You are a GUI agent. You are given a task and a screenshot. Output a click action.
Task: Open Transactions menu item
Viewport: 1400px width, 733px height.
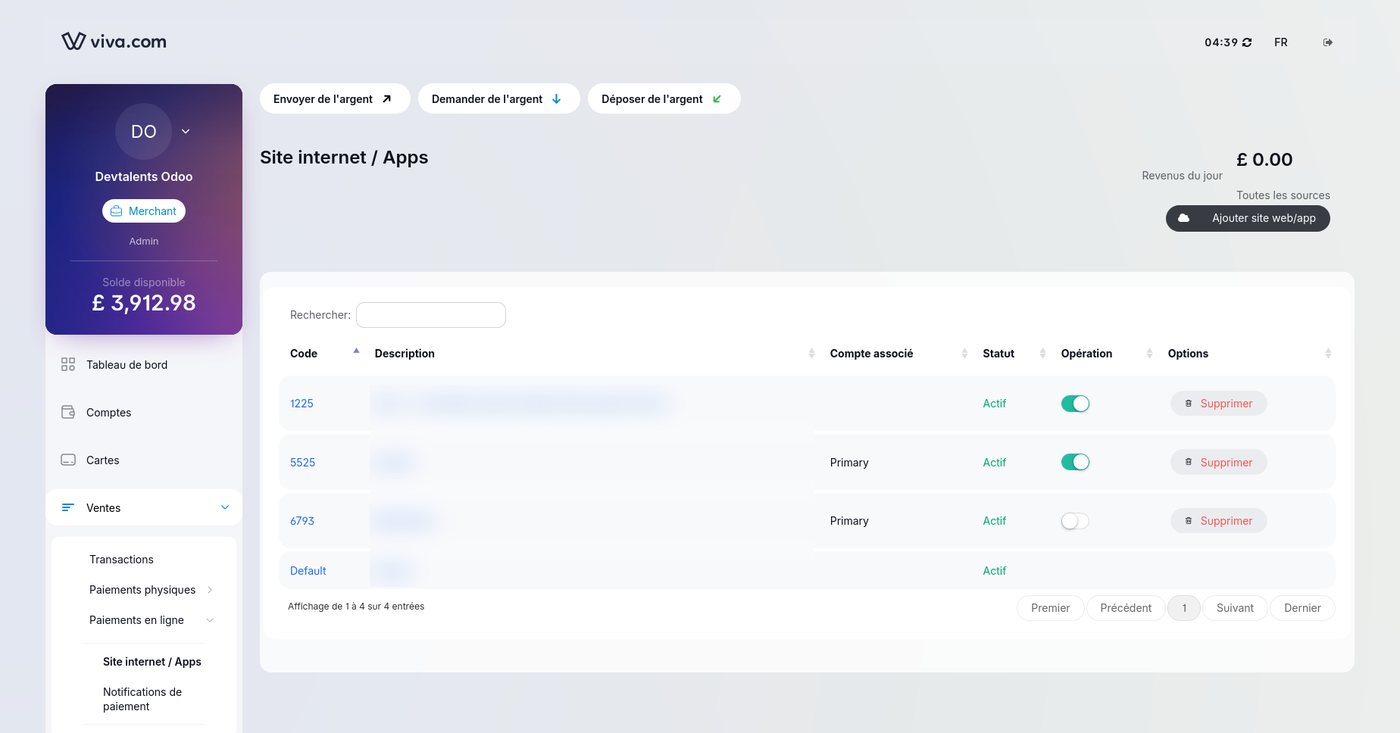[122, 559]
